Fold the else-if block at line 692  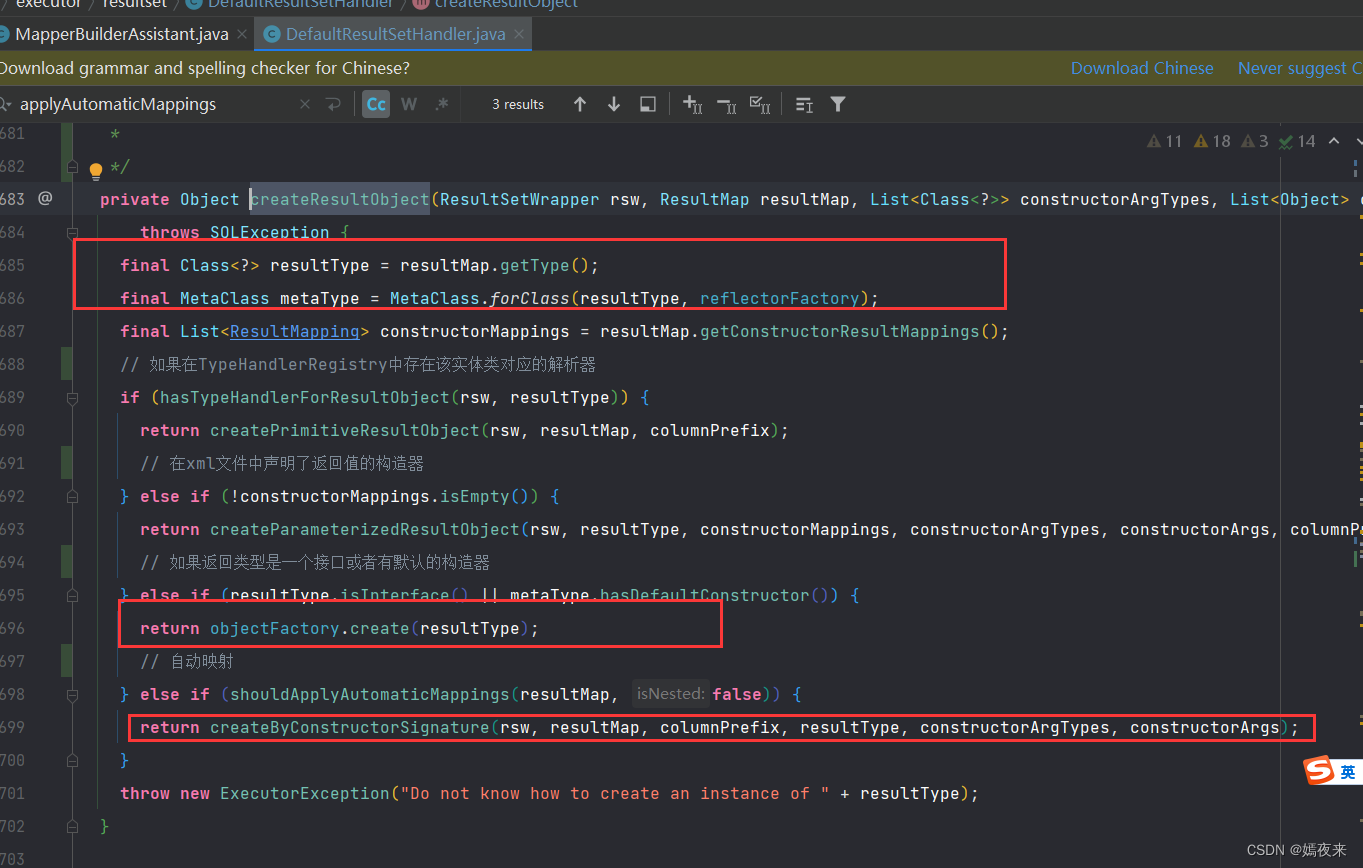coord(72,496)
